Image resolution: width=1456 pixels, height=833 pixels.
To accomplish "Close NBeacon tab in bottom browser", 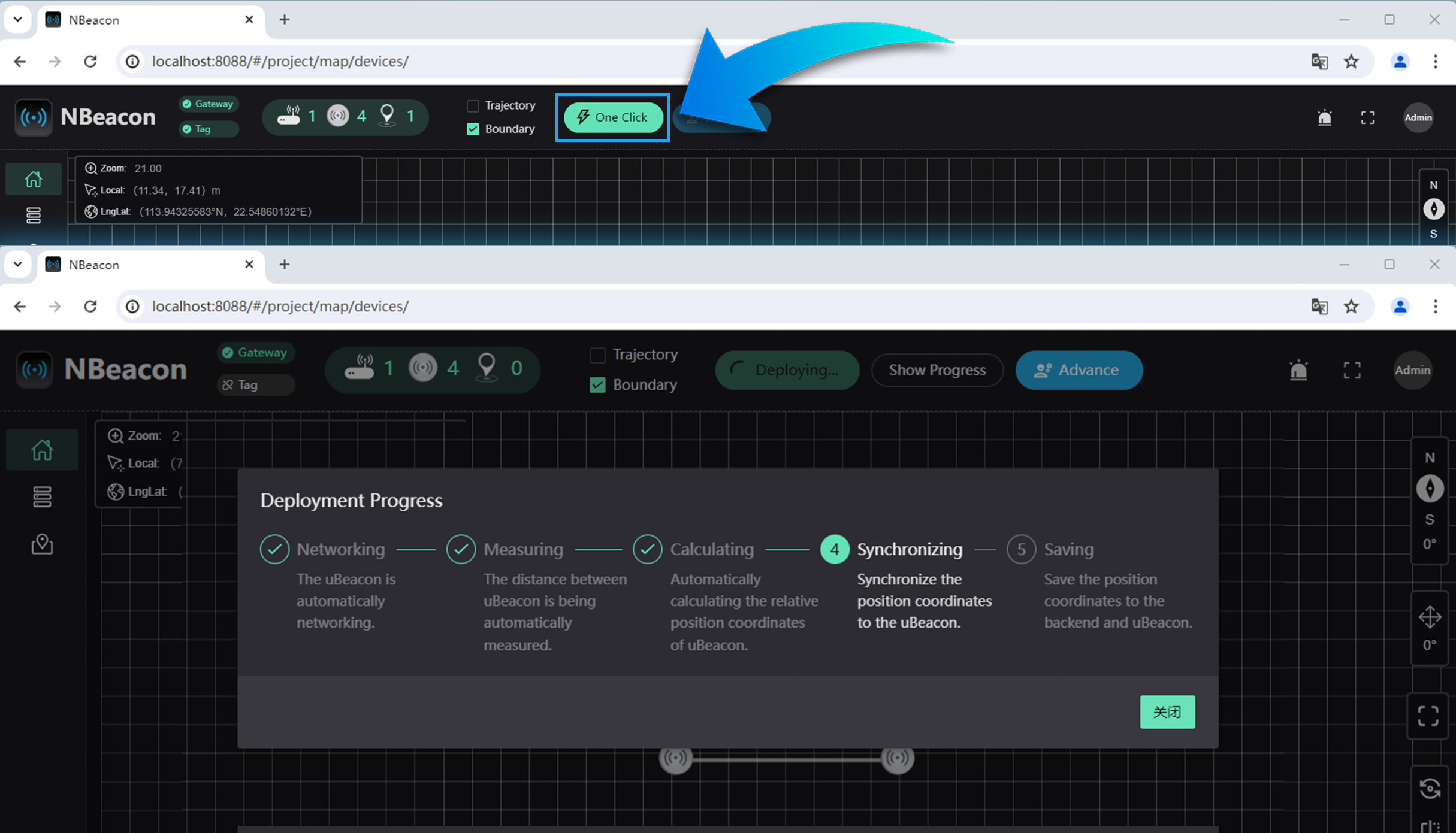I will tap(249, 264).
